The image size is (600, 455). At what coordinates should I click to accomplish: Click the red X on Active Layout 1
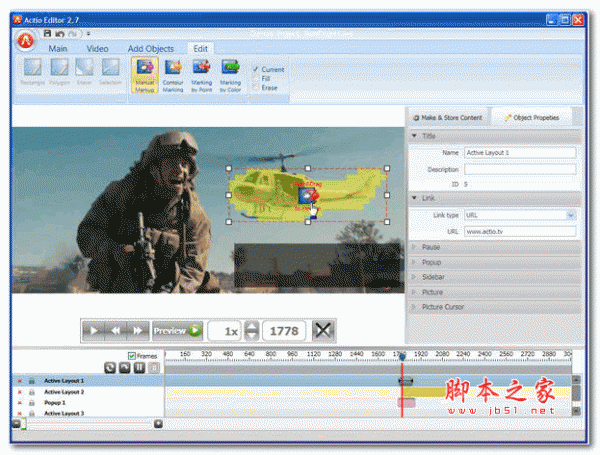pyautogui.click(x=20, y=381)
